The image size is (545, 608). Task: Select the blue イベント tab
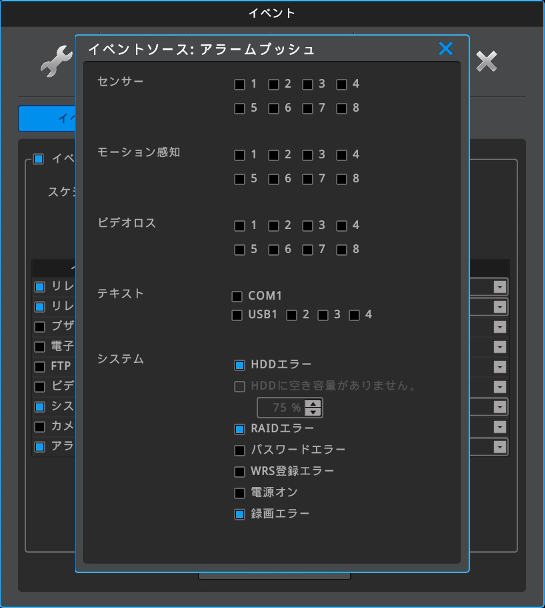[x=47, y=118]
